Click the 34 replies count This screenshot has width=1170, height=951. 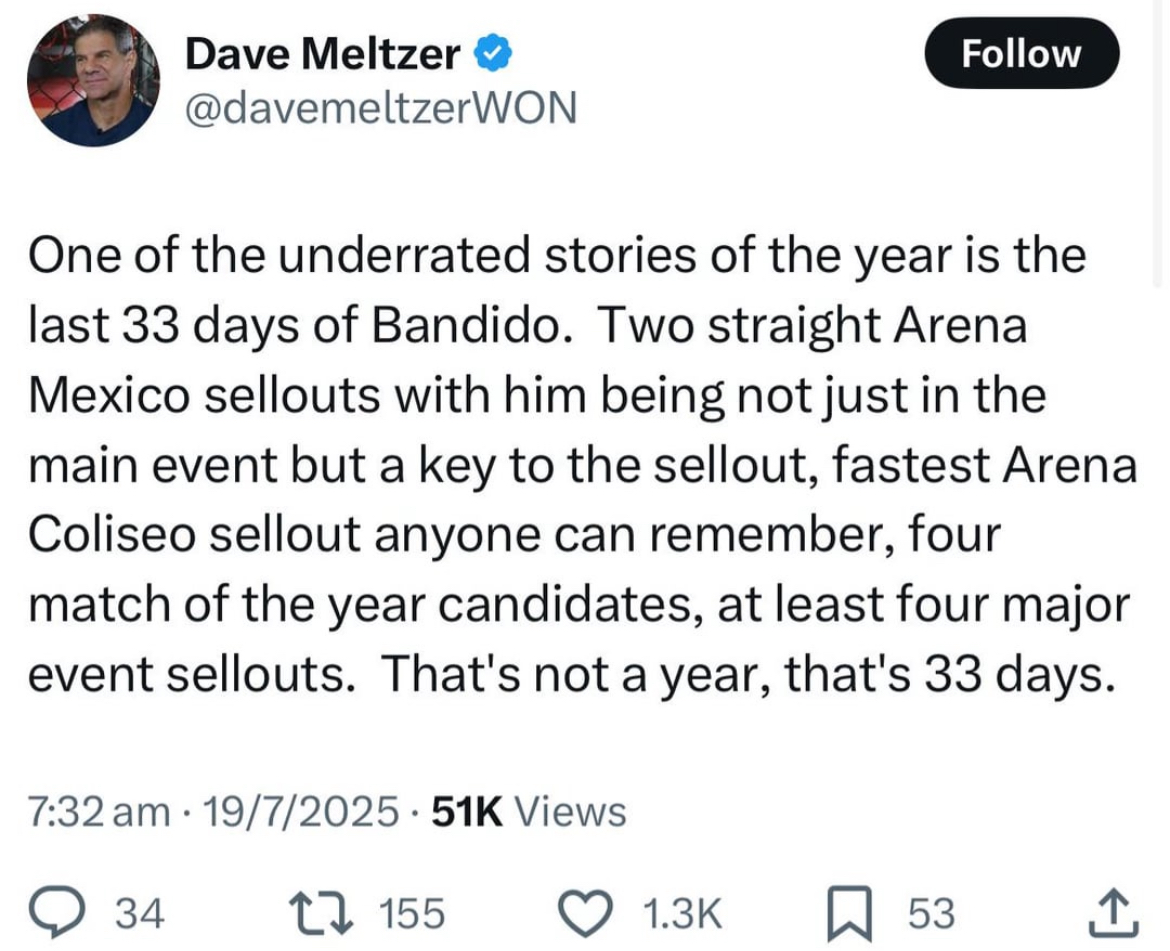pyautogui.click(x=141, y=914)
